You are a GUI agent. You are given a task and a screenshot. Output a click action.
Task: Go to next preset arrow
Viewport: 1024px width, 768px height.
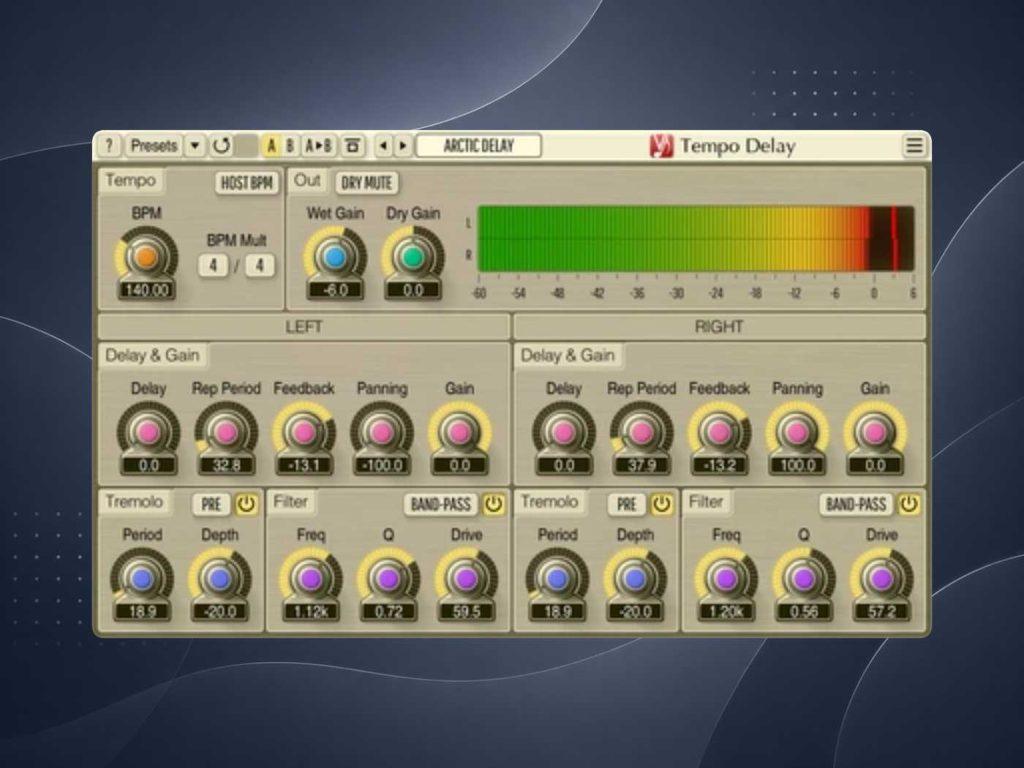pyautogui.click(x=403, y=146)
